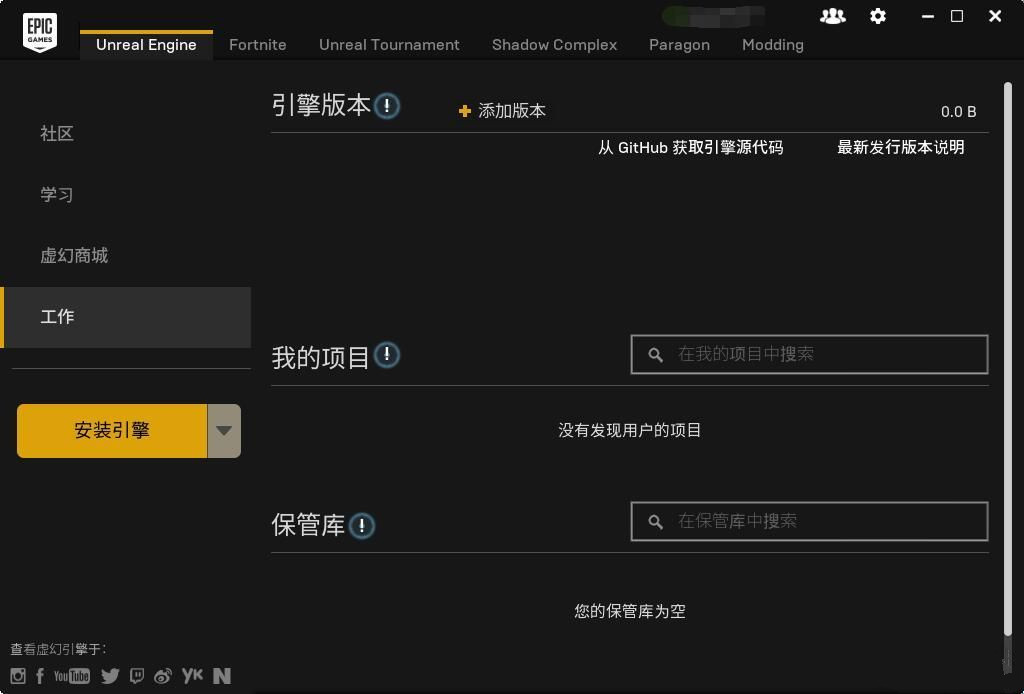Click the info icon beside 引擎版本
This screenshot has width=1024, height=694.
(387, 105)
